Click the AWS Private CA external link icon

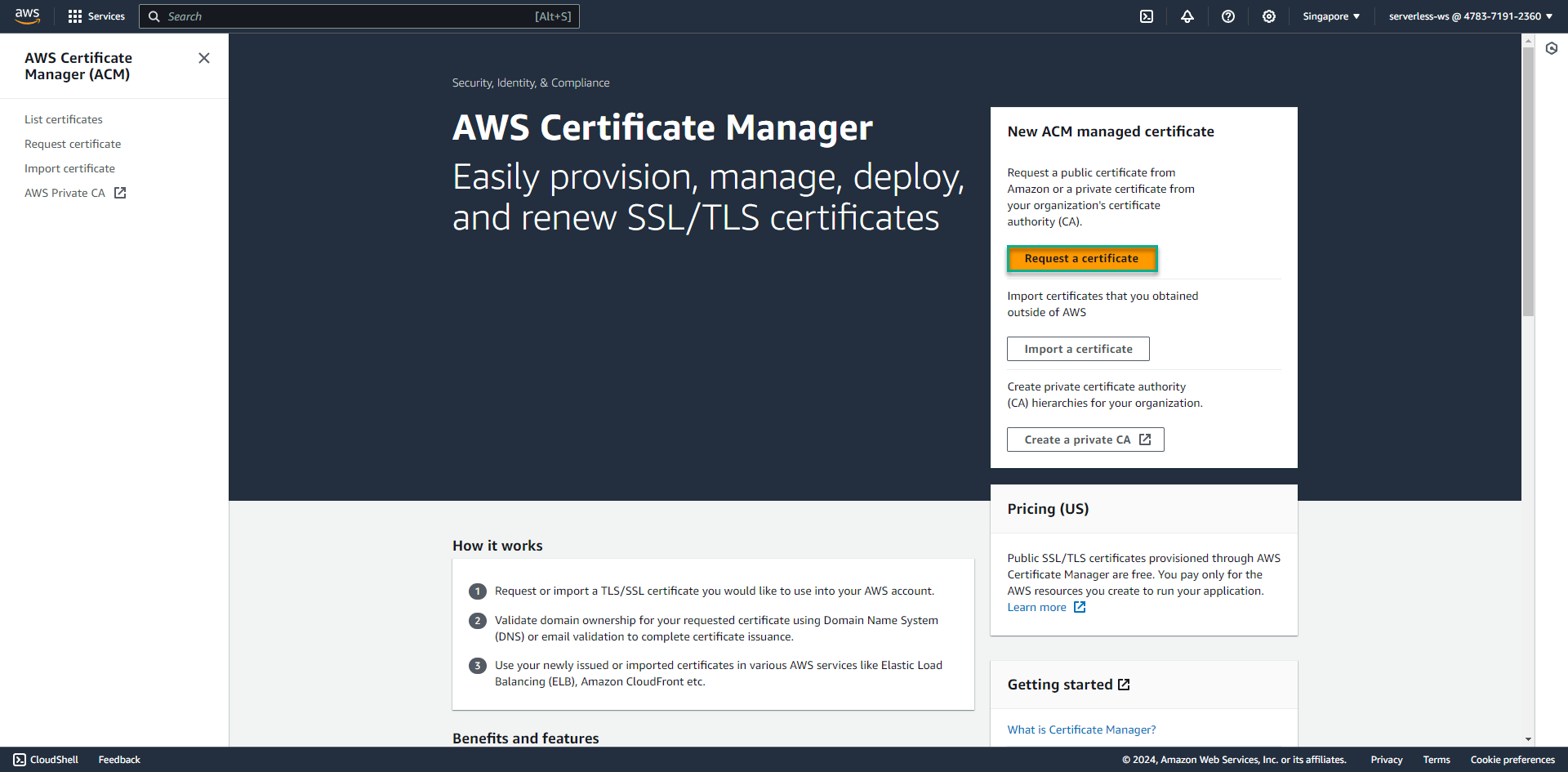click(x=120, y=193)
